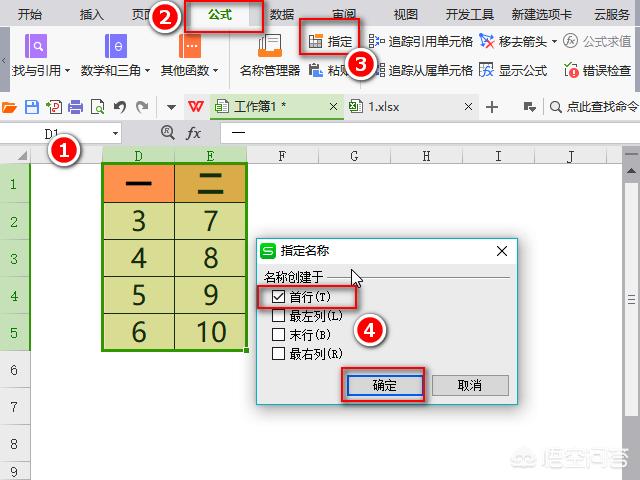Screen dimensions: 640x480
Task: Switch to the 开始 ribbon tab
Action: click(30, 14)
